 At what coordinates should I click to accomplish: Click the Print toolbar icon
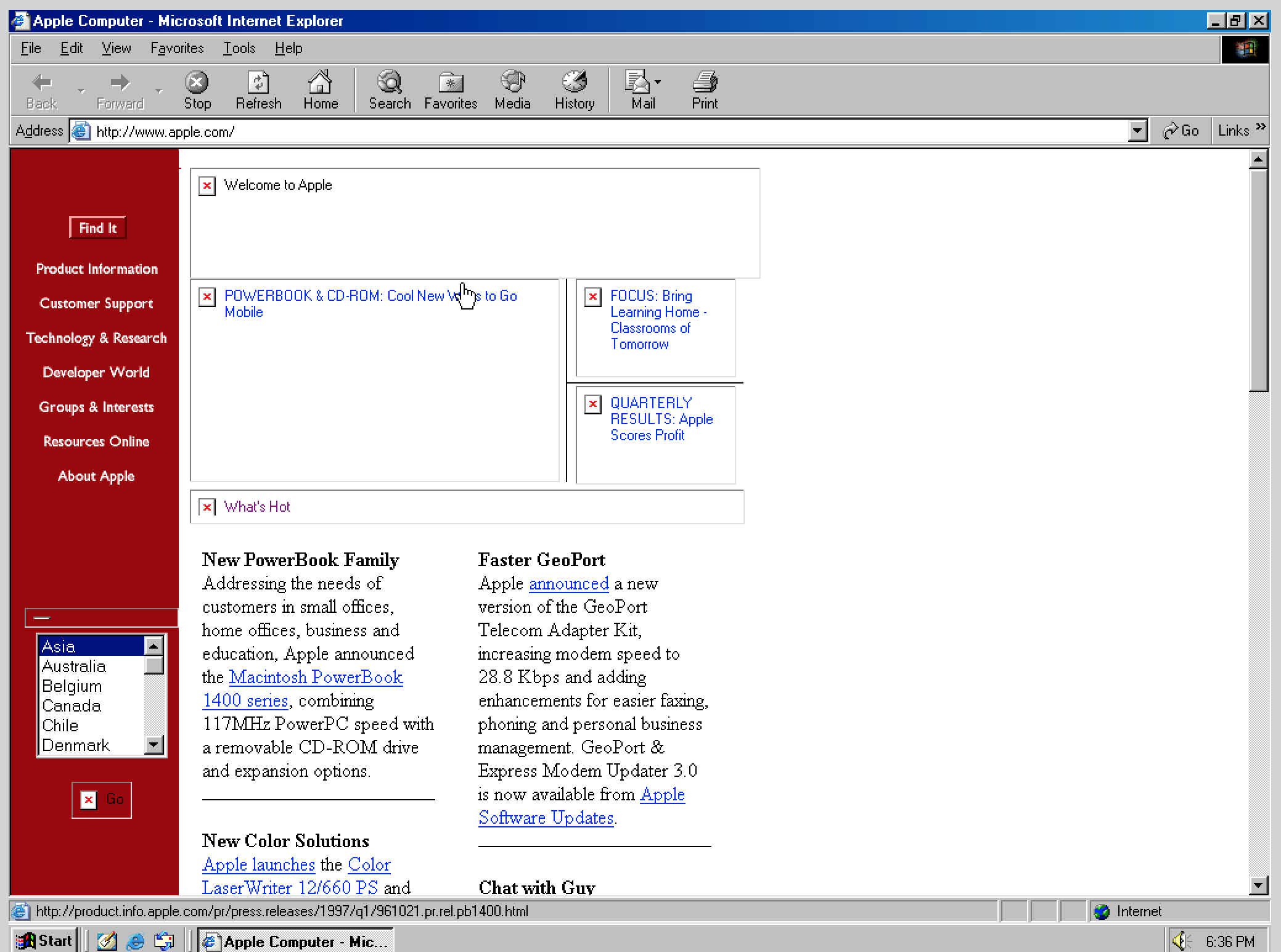pos(704,82)
